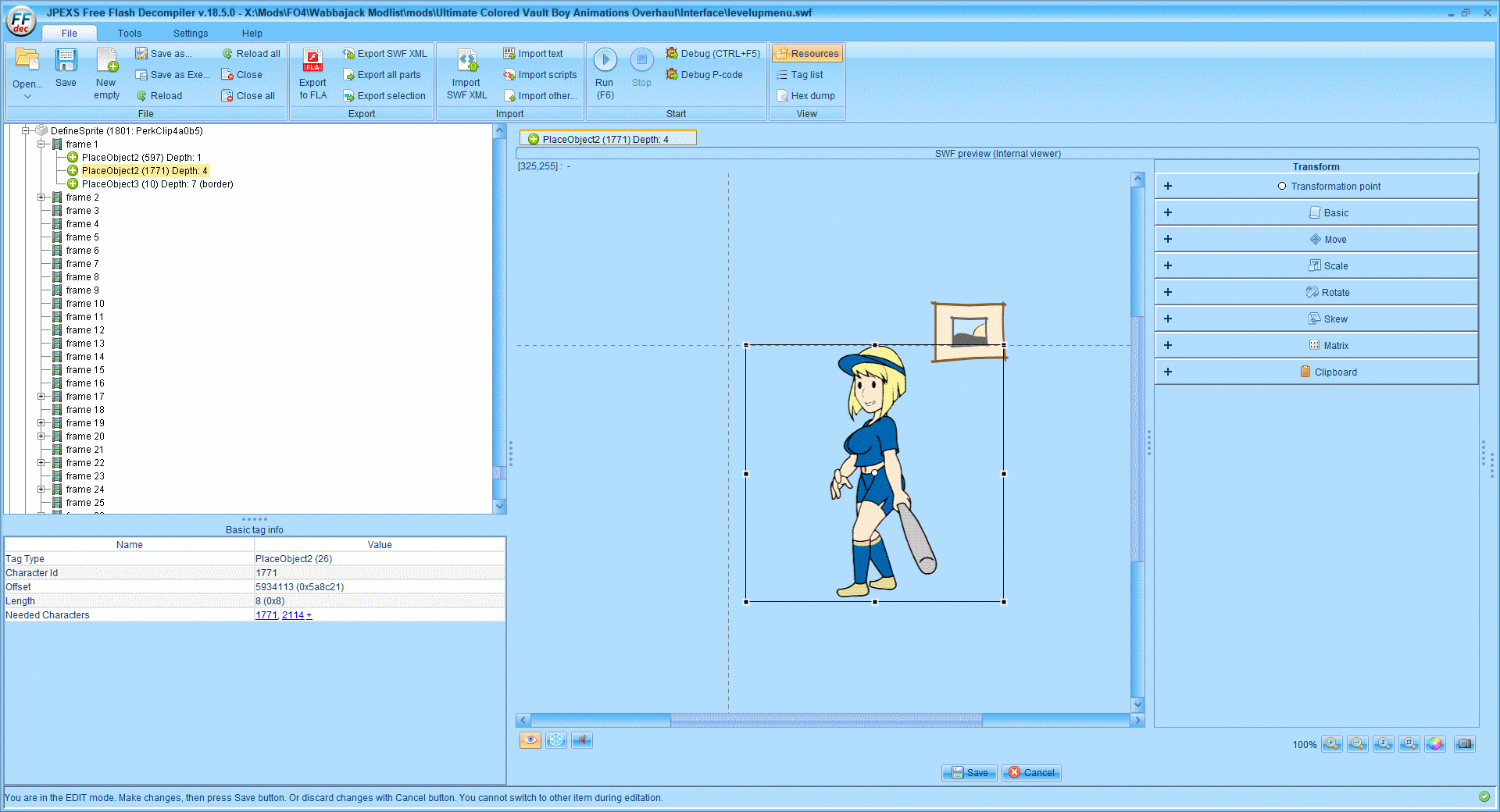Start Debug P-code
The image size is (1500, 812).
click(x=704, y=75)
